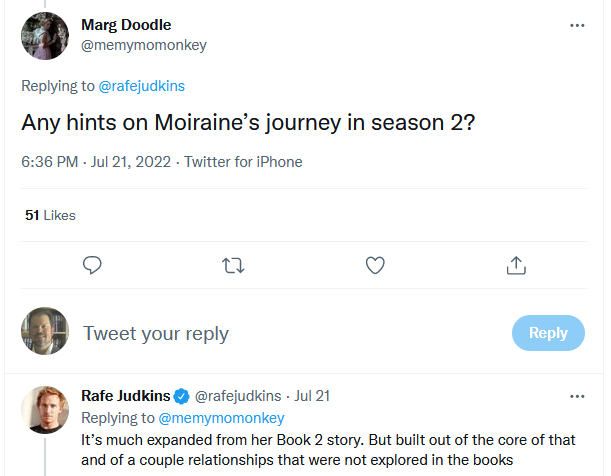Click the 'Twitter for iPhone' source link

click(x=243, y=162)
